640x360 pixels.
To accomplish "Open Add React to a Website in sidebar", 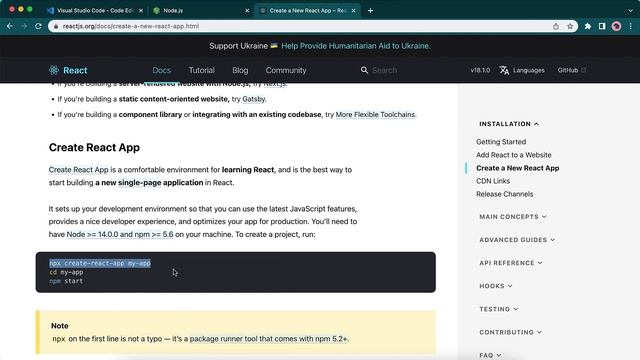I will click(513, 155).
